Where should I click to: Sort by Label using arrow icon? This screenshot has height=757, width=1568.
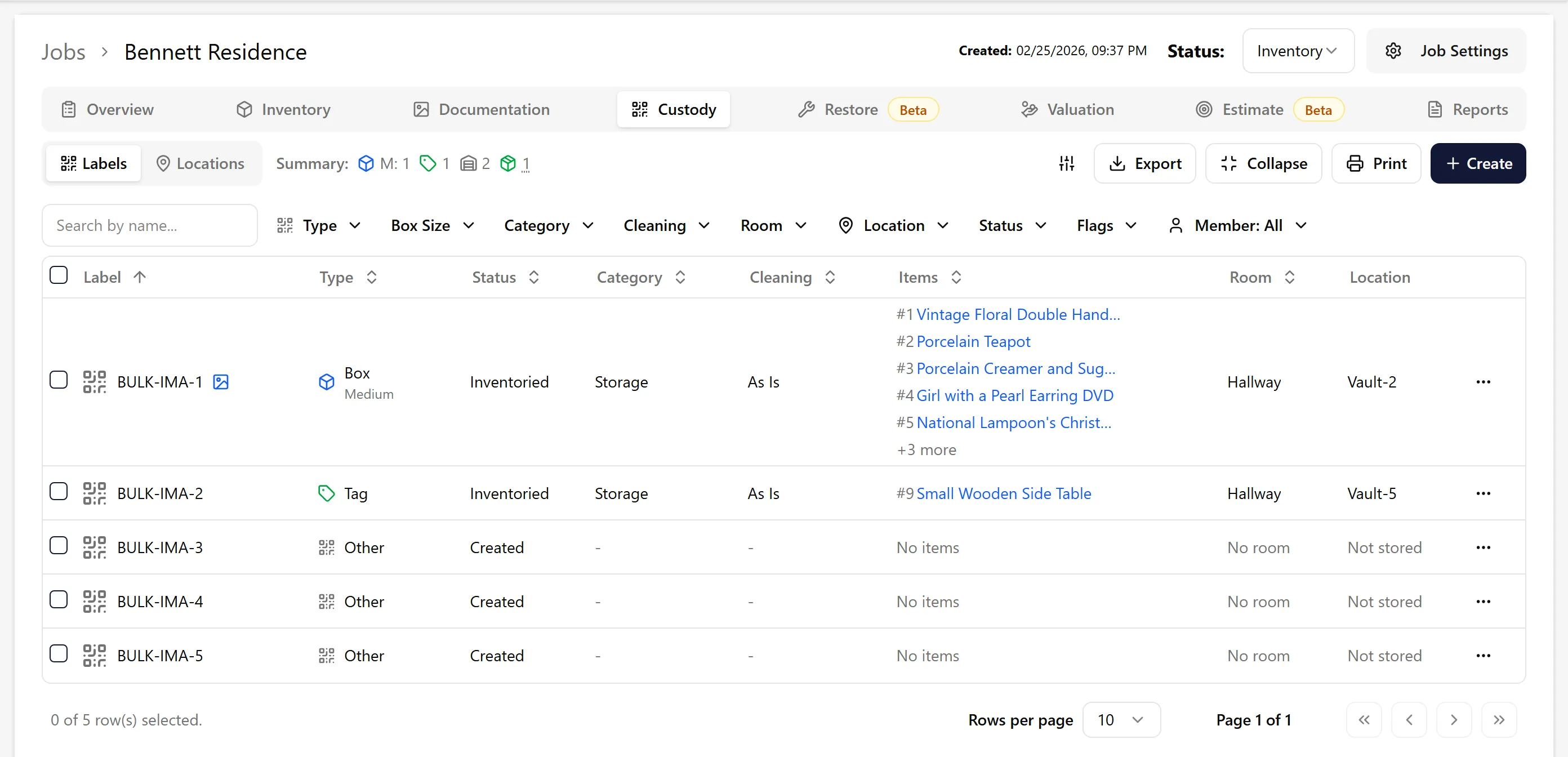(139, 278)
